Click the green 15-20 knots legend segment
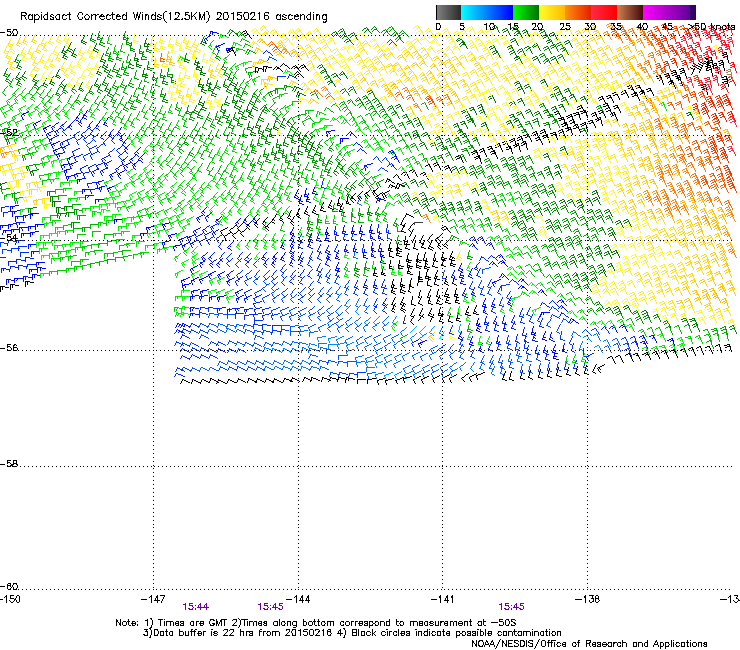This screenshot has height=650, width=740. [526, 12]
